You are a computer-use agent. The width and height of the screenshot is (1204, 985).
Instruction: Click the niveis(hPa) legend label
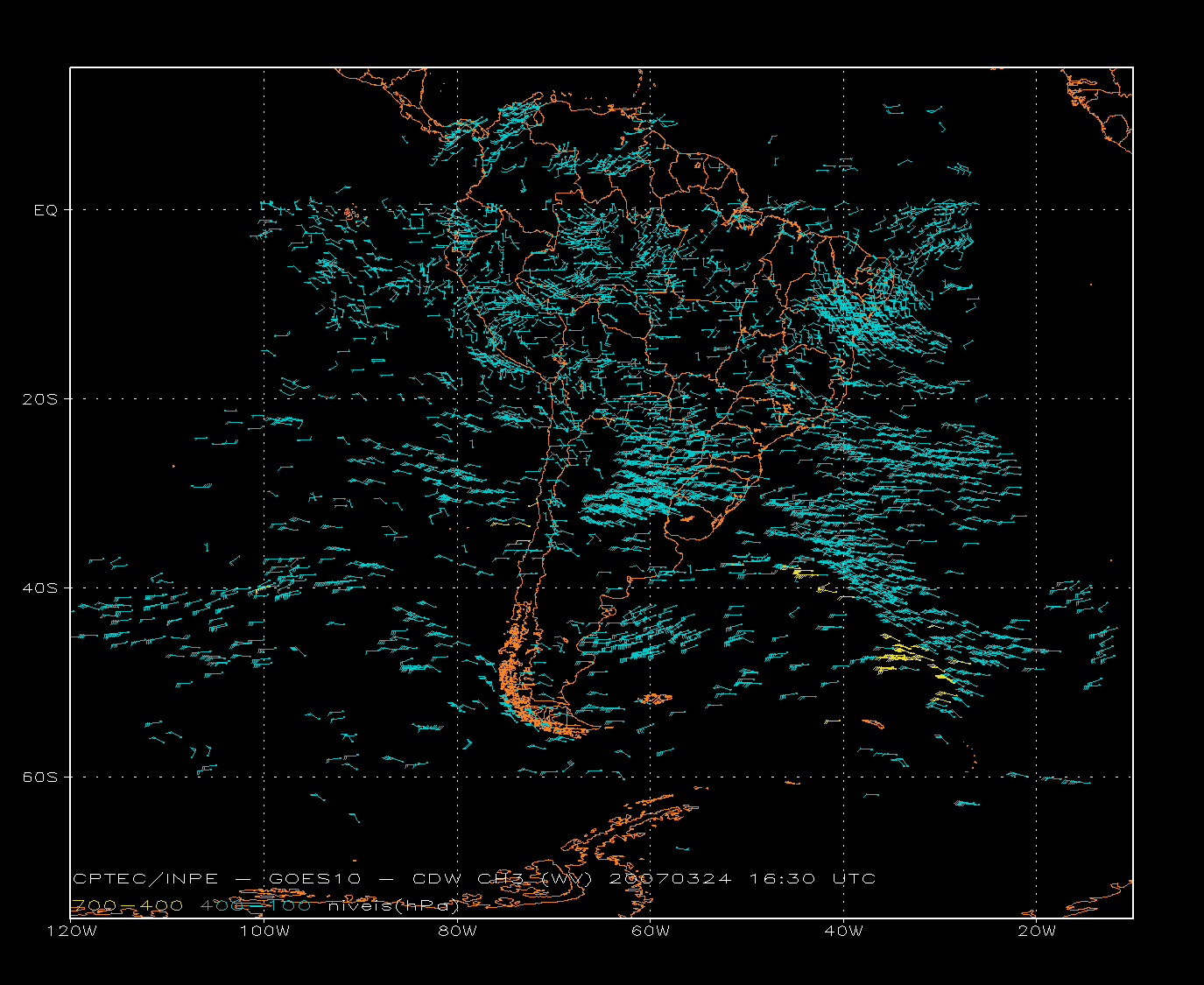click(393, 905)
